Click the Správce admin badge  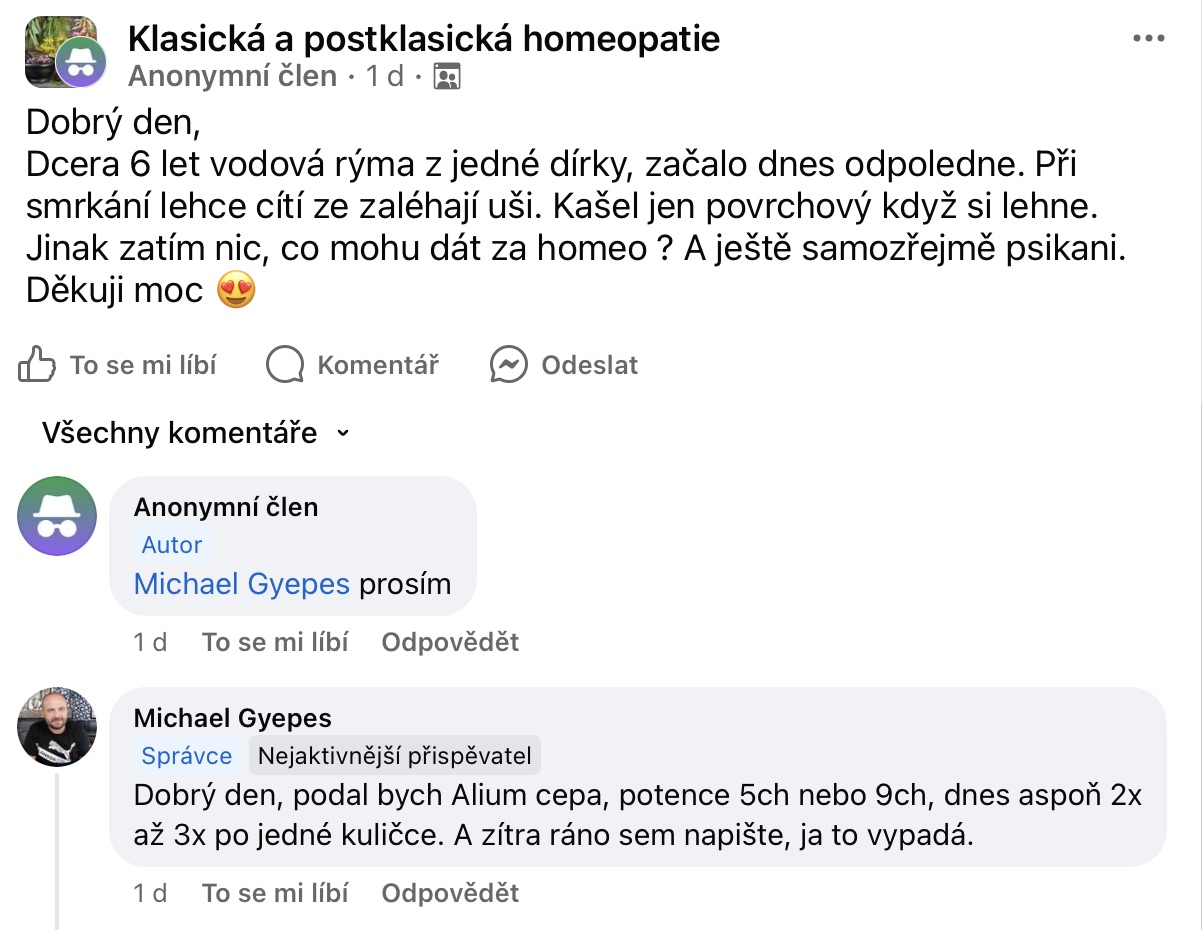[187, 756]
